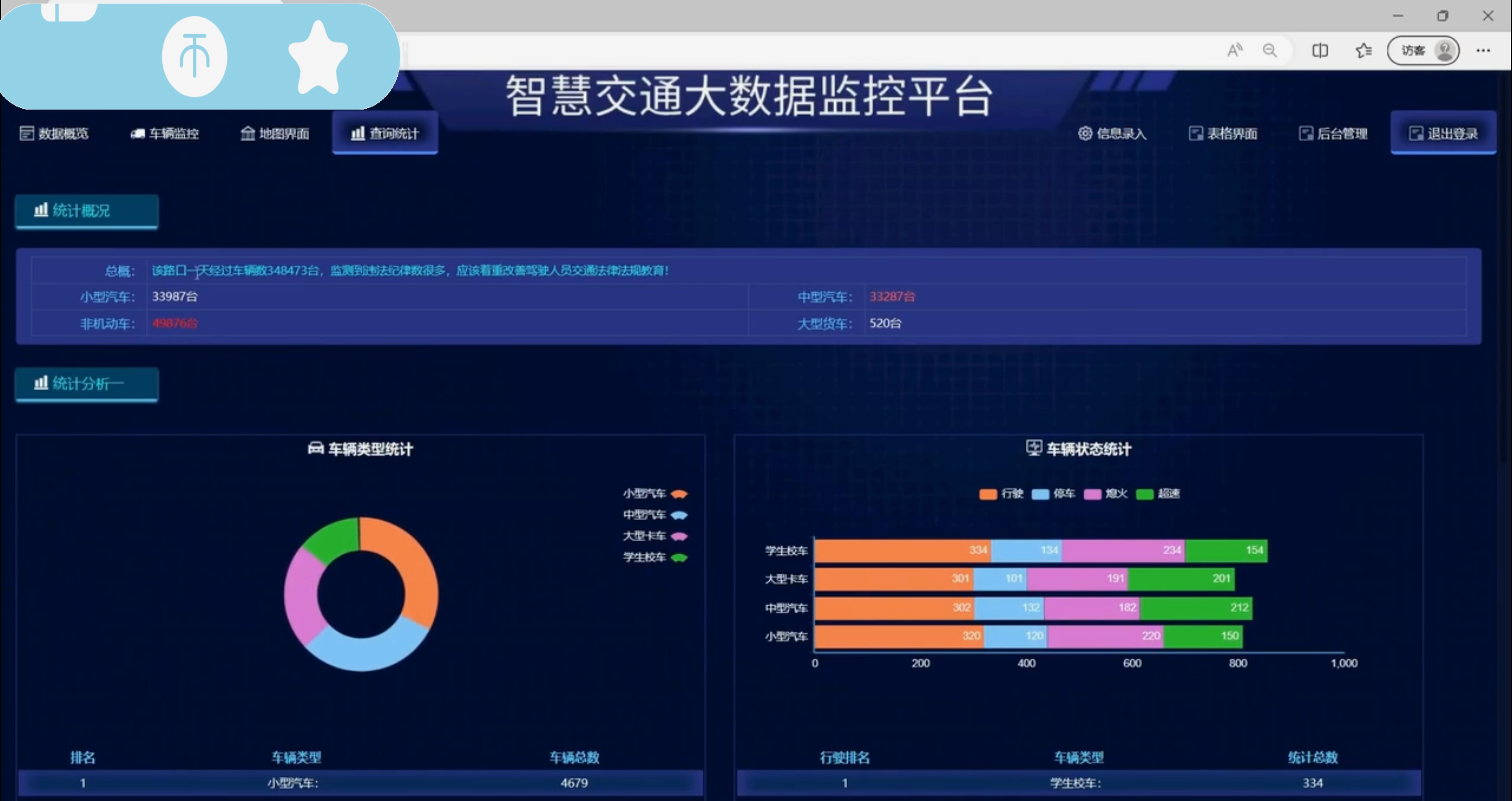This screenshot has width=1512, height=801.
Task: Toggle the 小型汽车 pie legend item
Action: tap(654, 494)
